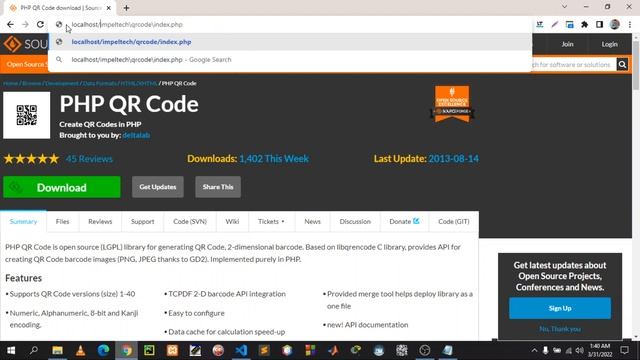The height and width of the screenshot is (360, 640).
Task: Open Sublime Text from the taskbar
Action: 264,350
